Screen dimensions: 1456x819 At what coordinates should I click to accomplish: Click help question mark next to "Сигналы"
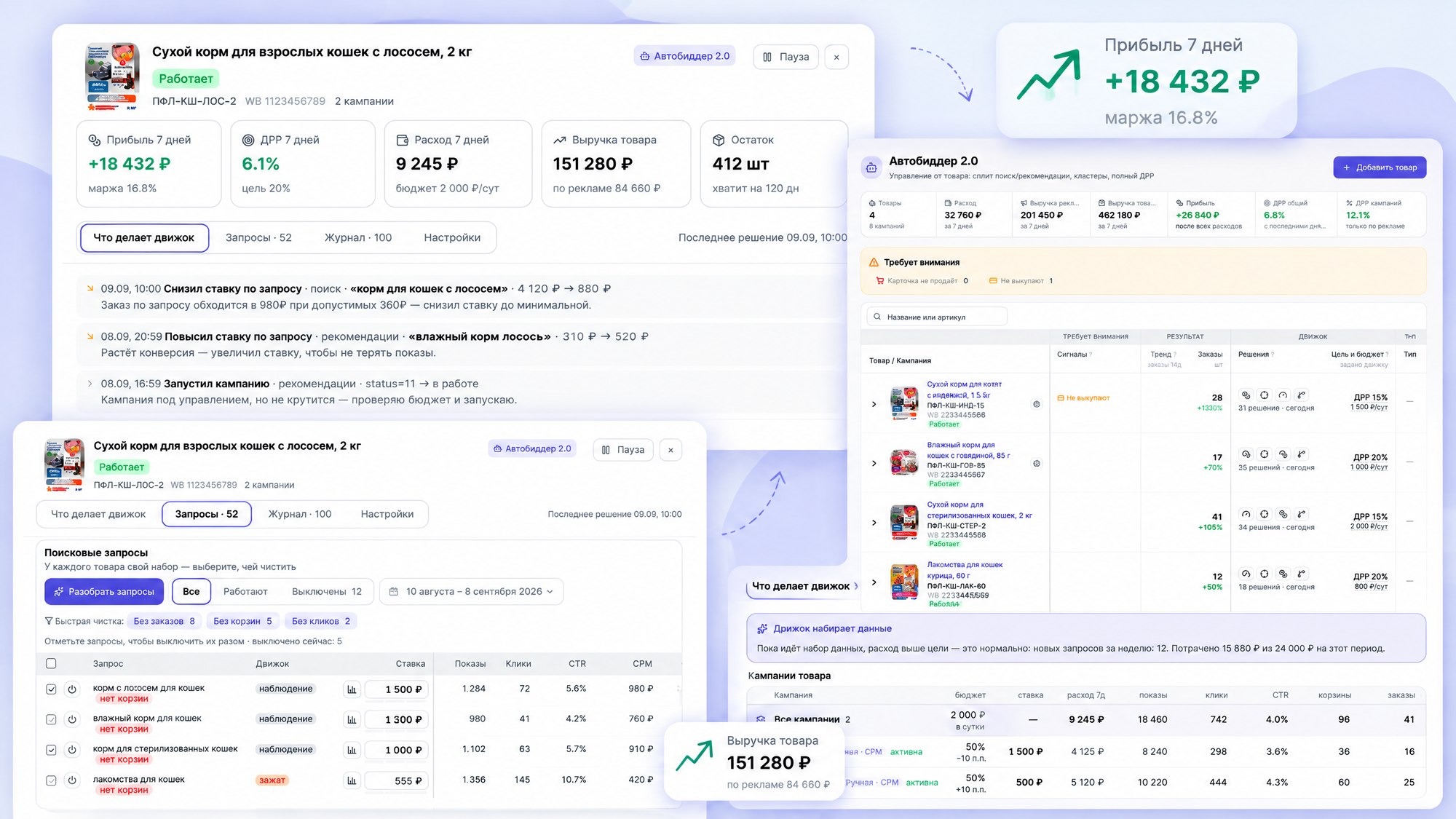click(1091, 355)
